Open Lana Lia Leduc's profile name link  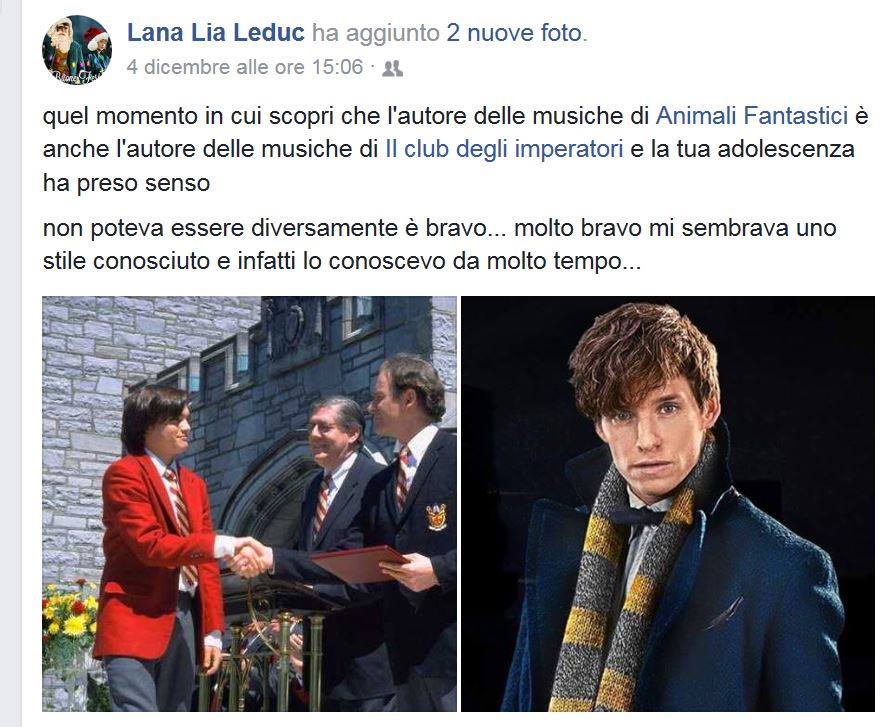point(216,33)
